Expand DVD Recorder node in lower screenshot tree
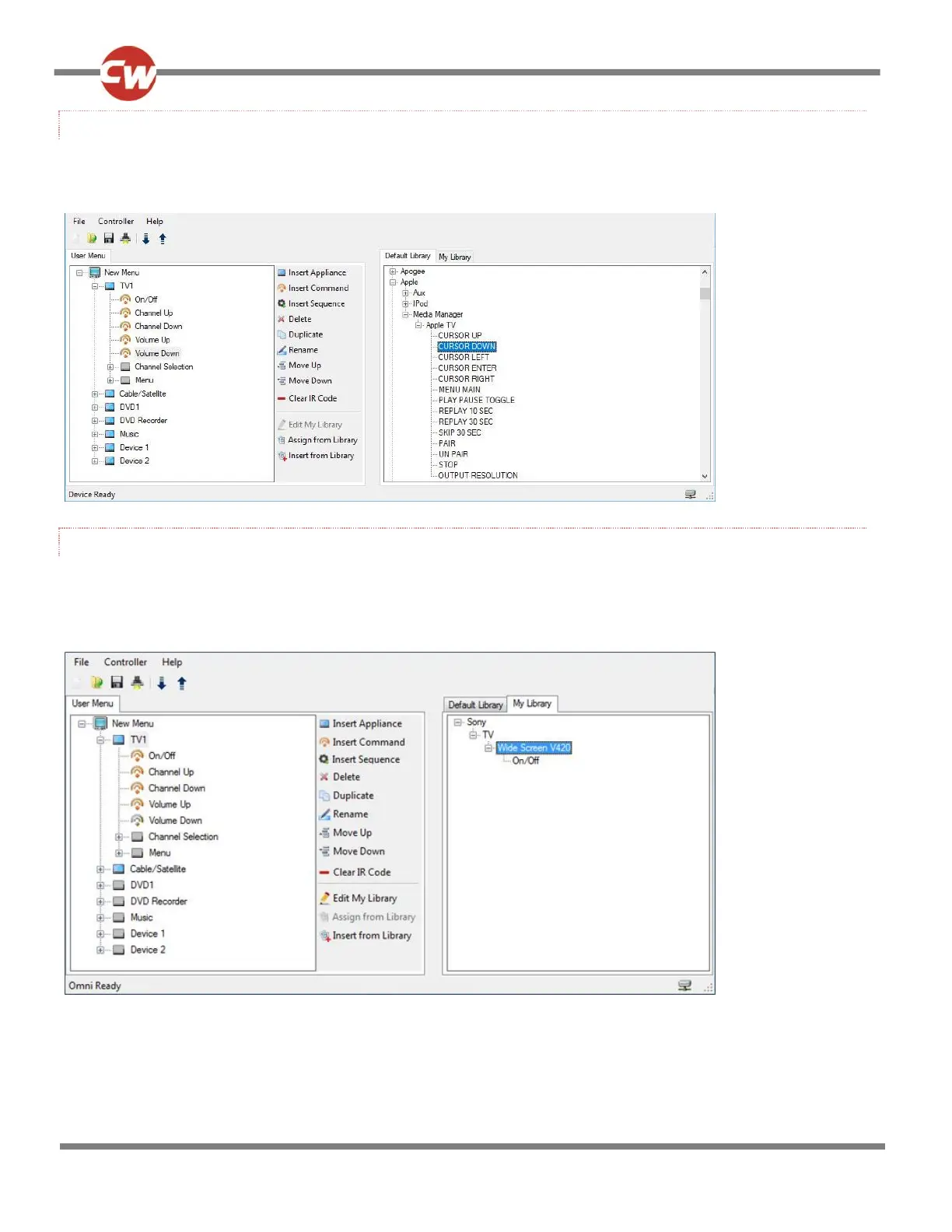Viewport: 952px width, 1232px height. tap(100, 901)
